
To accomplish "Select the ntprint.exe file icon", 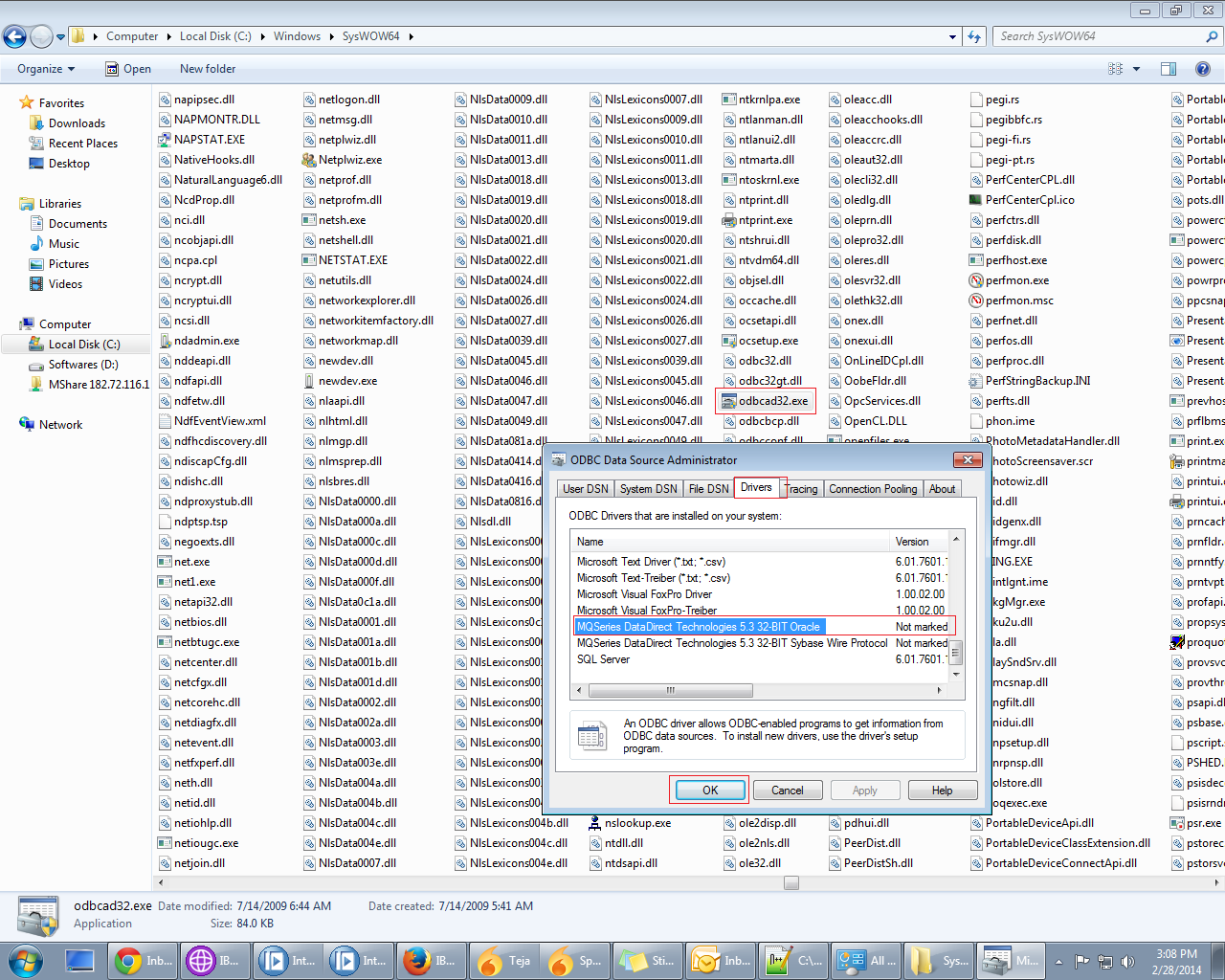I will [729, 220].
